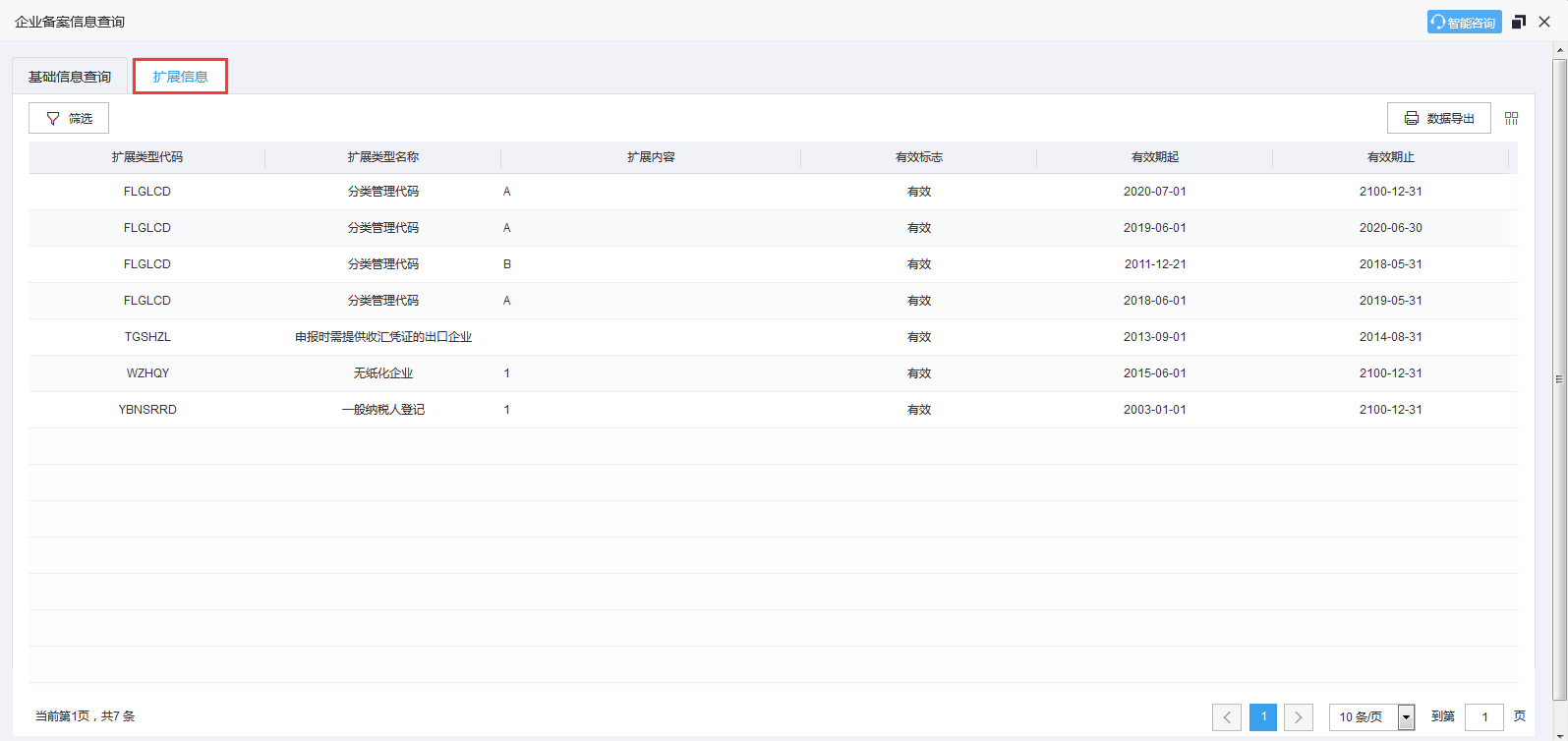Viewport: 1568px width, 741px height.
Task: Click the 2003-01-01 start date cell
Action: [1155, 410]
